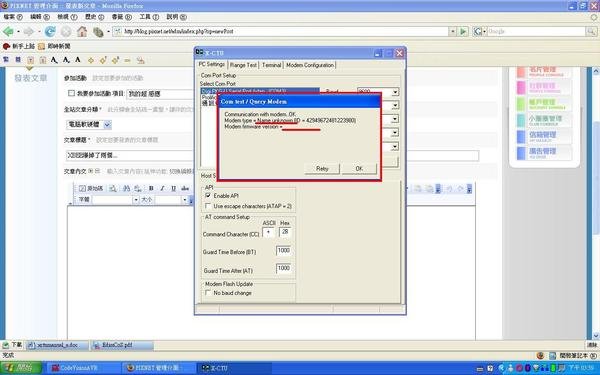Click the Firefox address bar

[x=281, y=31]
